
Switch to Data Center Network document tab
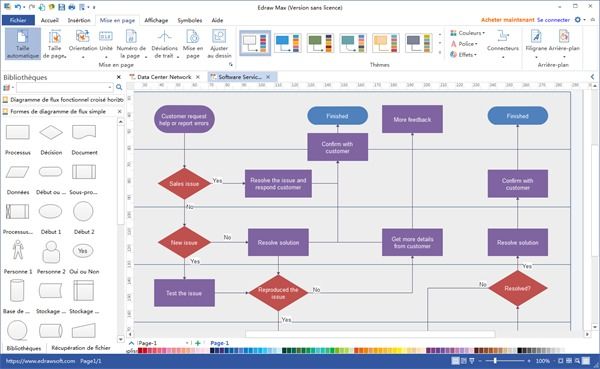[164, 77]
